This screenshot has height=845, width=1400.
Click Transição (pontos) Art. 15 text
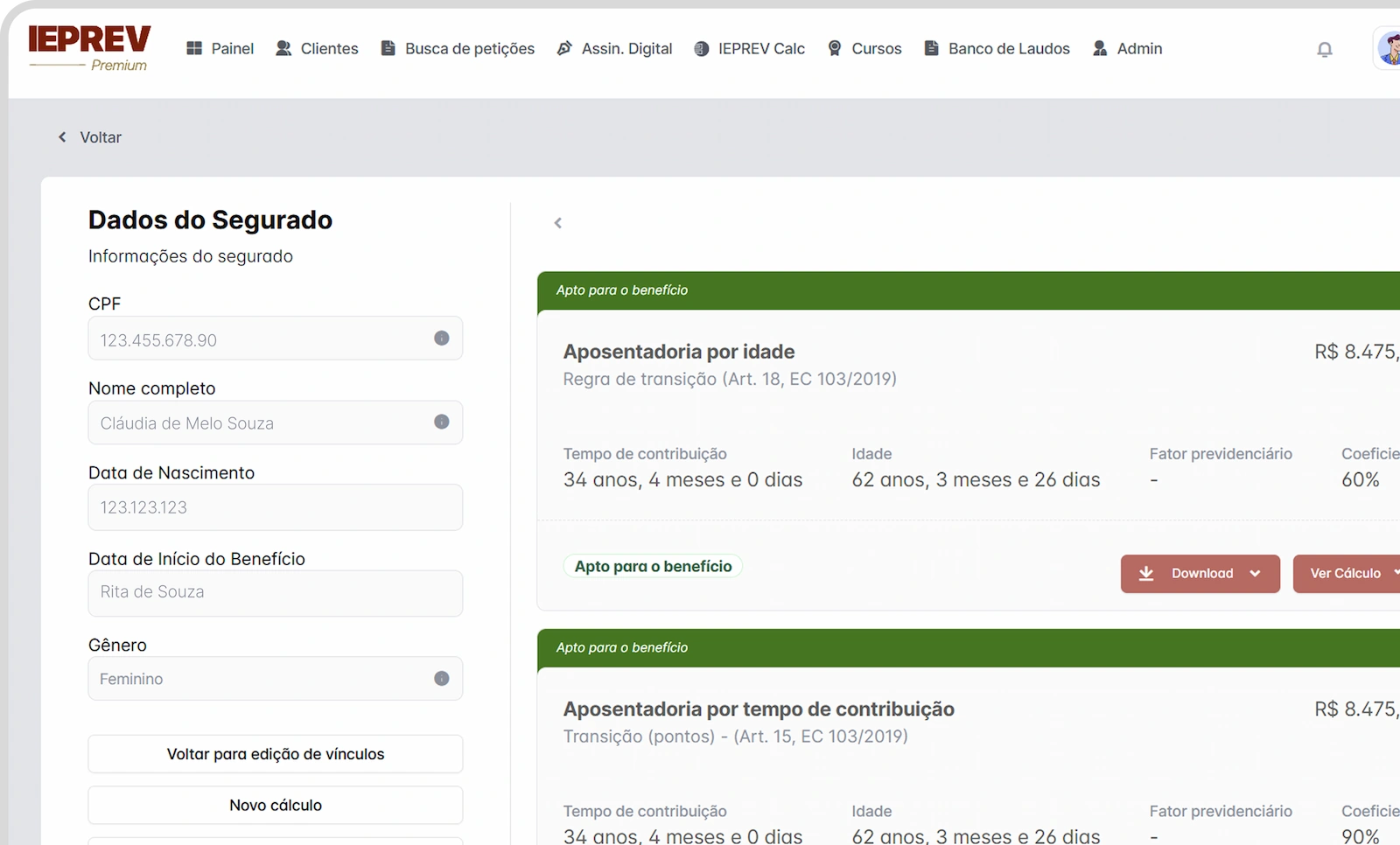(x=735, y=737)
